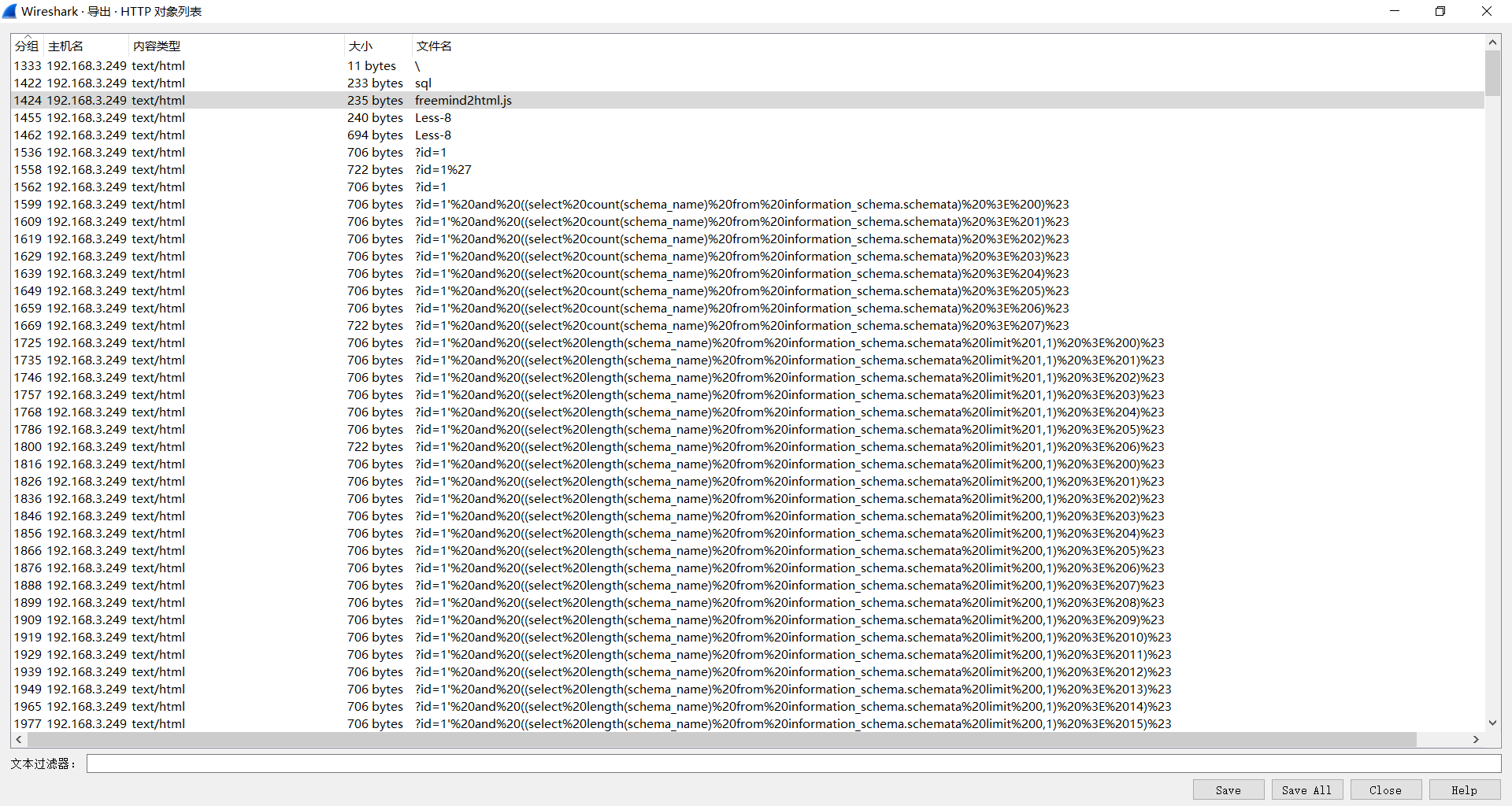Screen dimensions: 1512x806
Task: Select packet 1866 row
Action: click(x=747, y=550)
